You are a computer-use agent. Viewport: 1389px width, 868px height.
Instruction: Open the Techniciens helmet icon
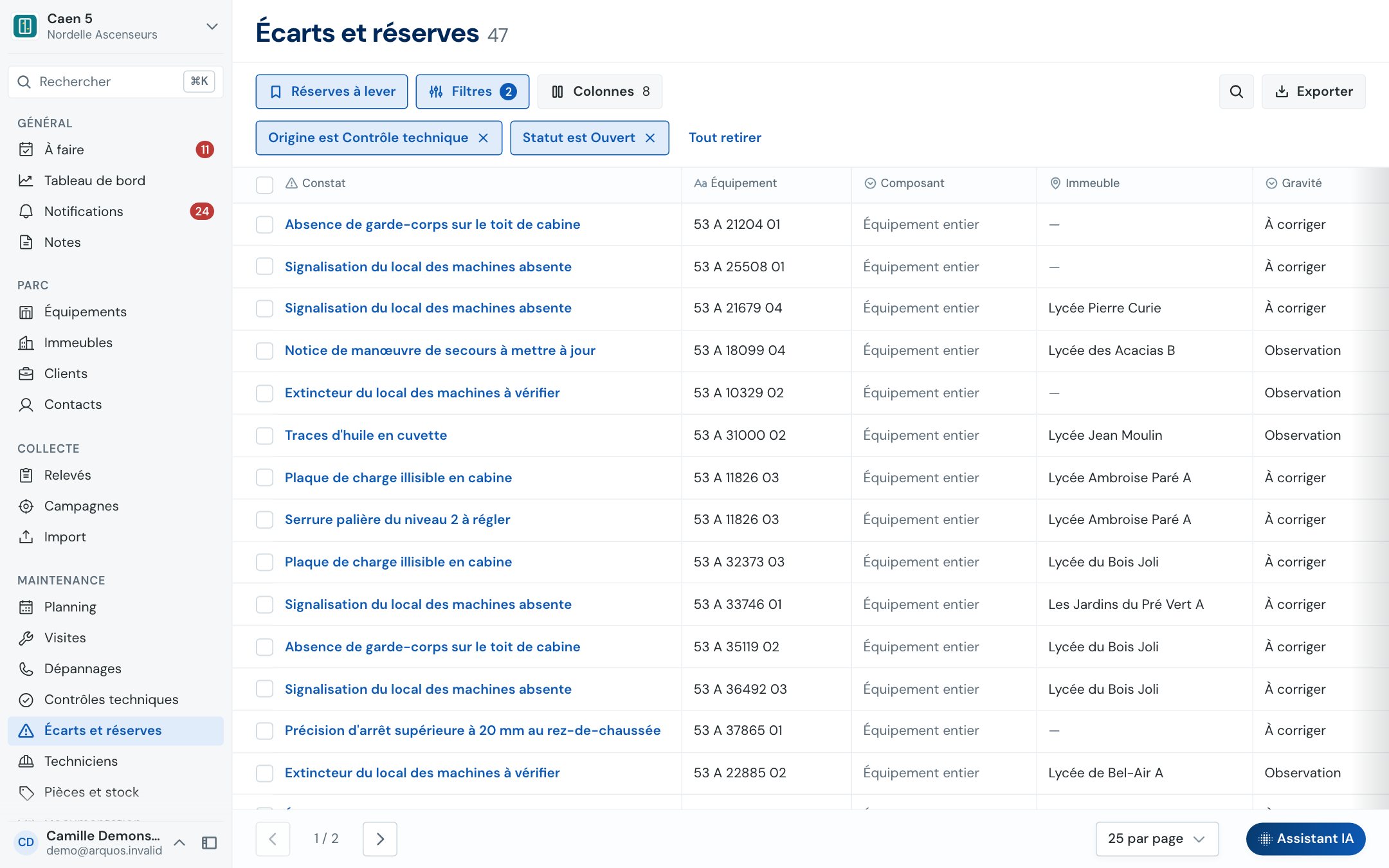coord(26,761)
